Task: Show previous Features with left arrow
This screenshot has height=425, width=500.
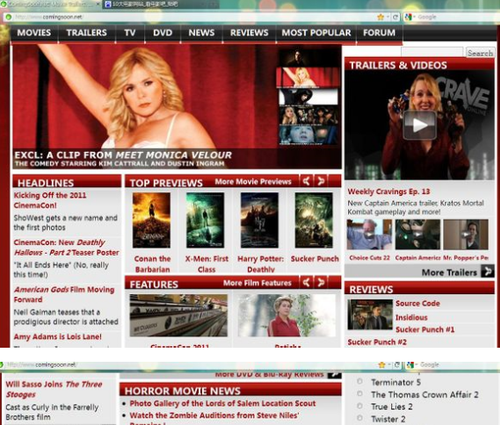Action: (306, 283)
